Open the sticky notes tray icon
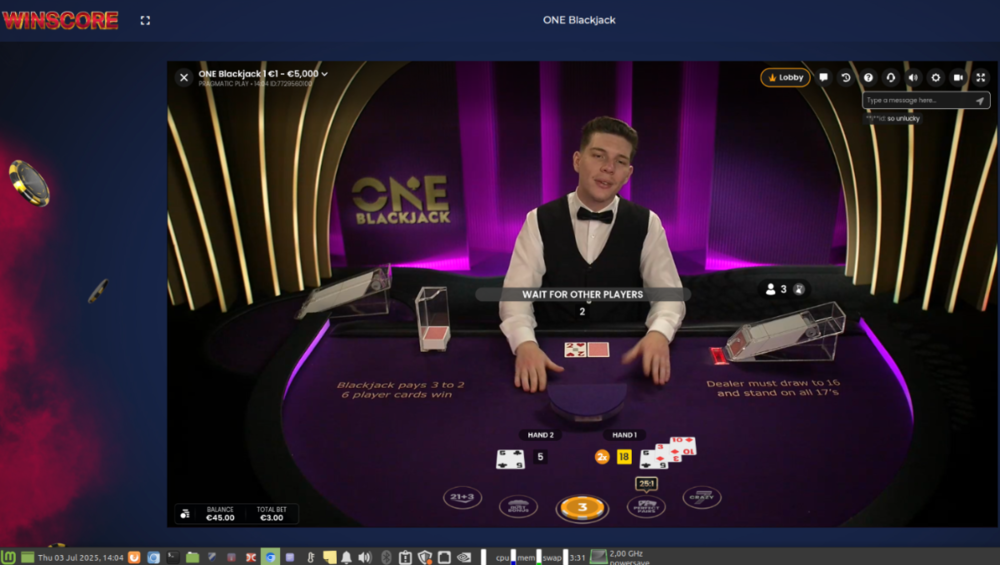Viewport: 1000px width, 565px height. coord(329,557)
